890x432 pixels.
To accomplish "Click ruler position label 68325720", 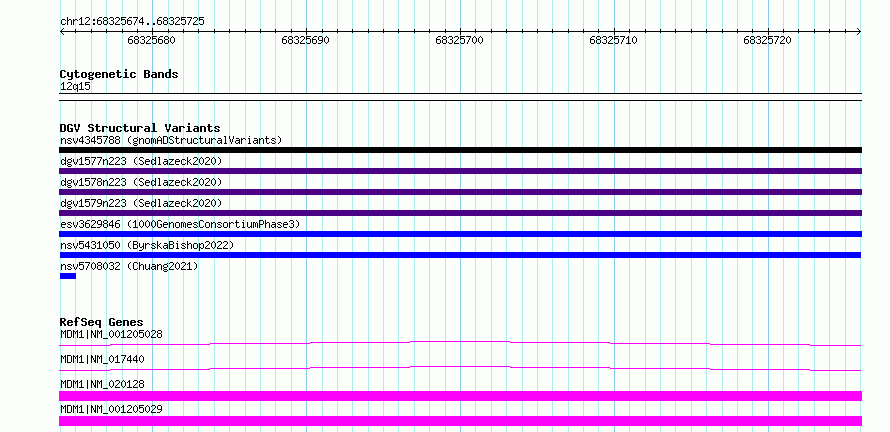I will click(x=767, y=40).
